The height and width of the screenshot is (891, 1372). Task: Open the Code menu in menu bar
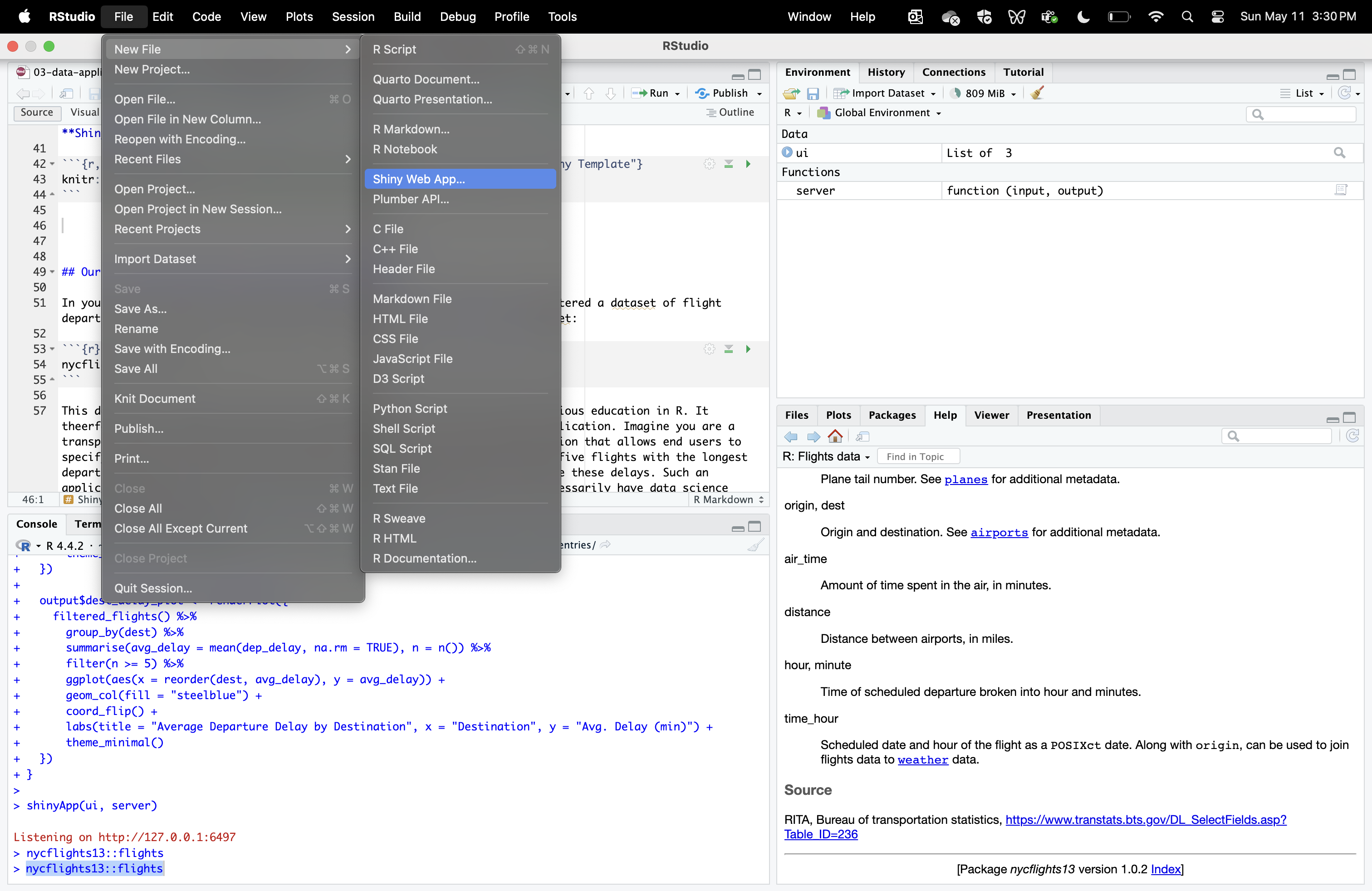206,17
